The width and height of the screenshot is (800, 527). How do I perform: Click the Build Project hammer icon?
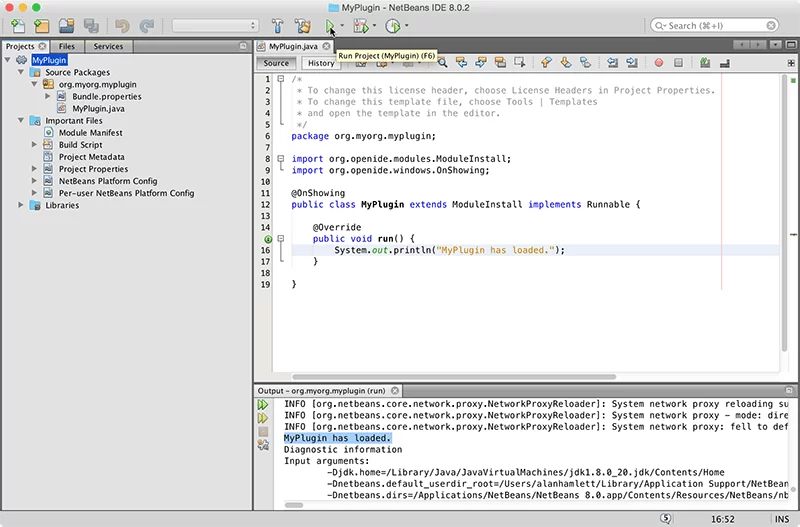pyautogui.click(x=278, y=26)
